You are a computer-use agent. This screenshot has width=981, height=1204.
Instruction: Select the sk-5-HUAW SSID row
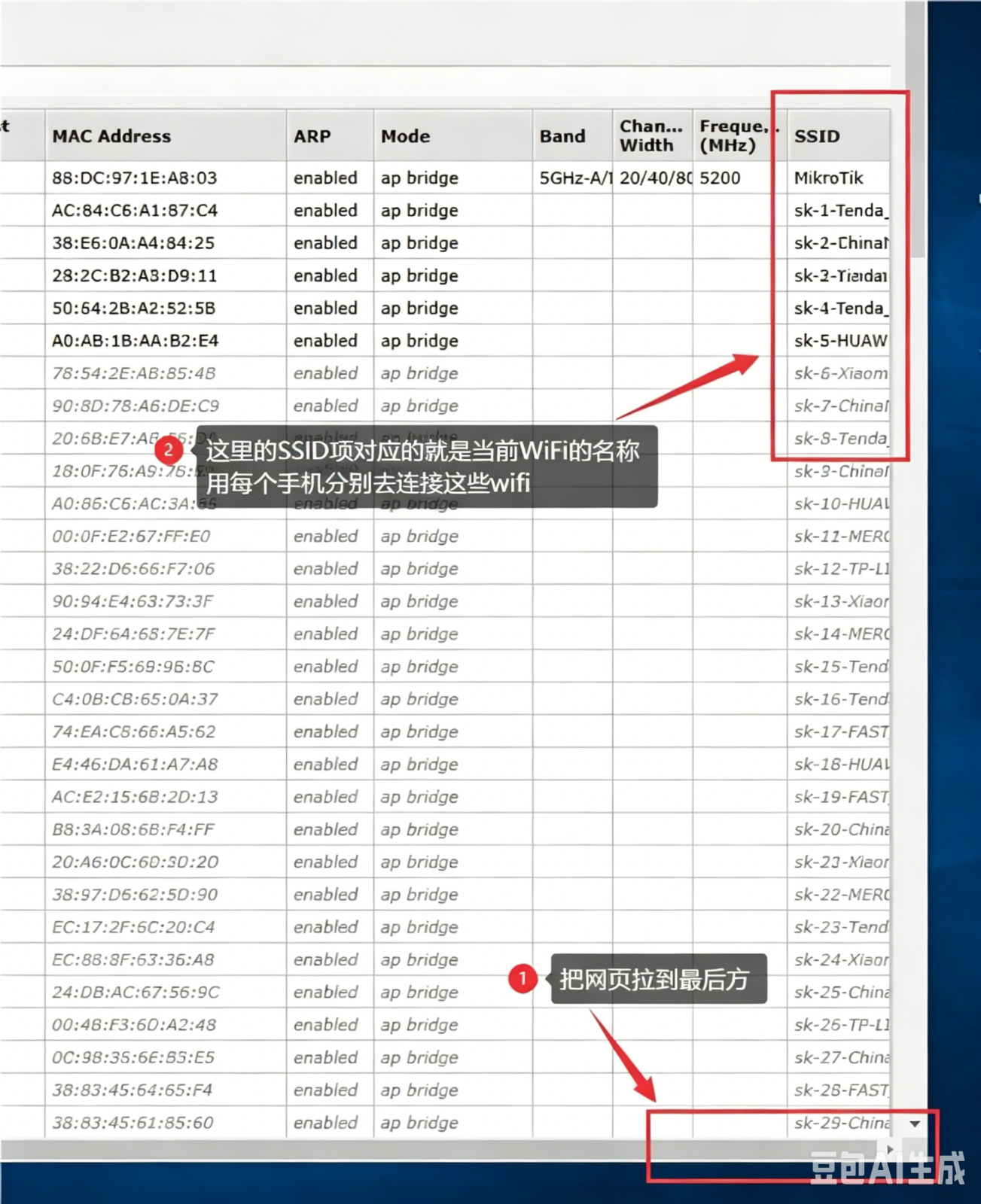(841, 341)
